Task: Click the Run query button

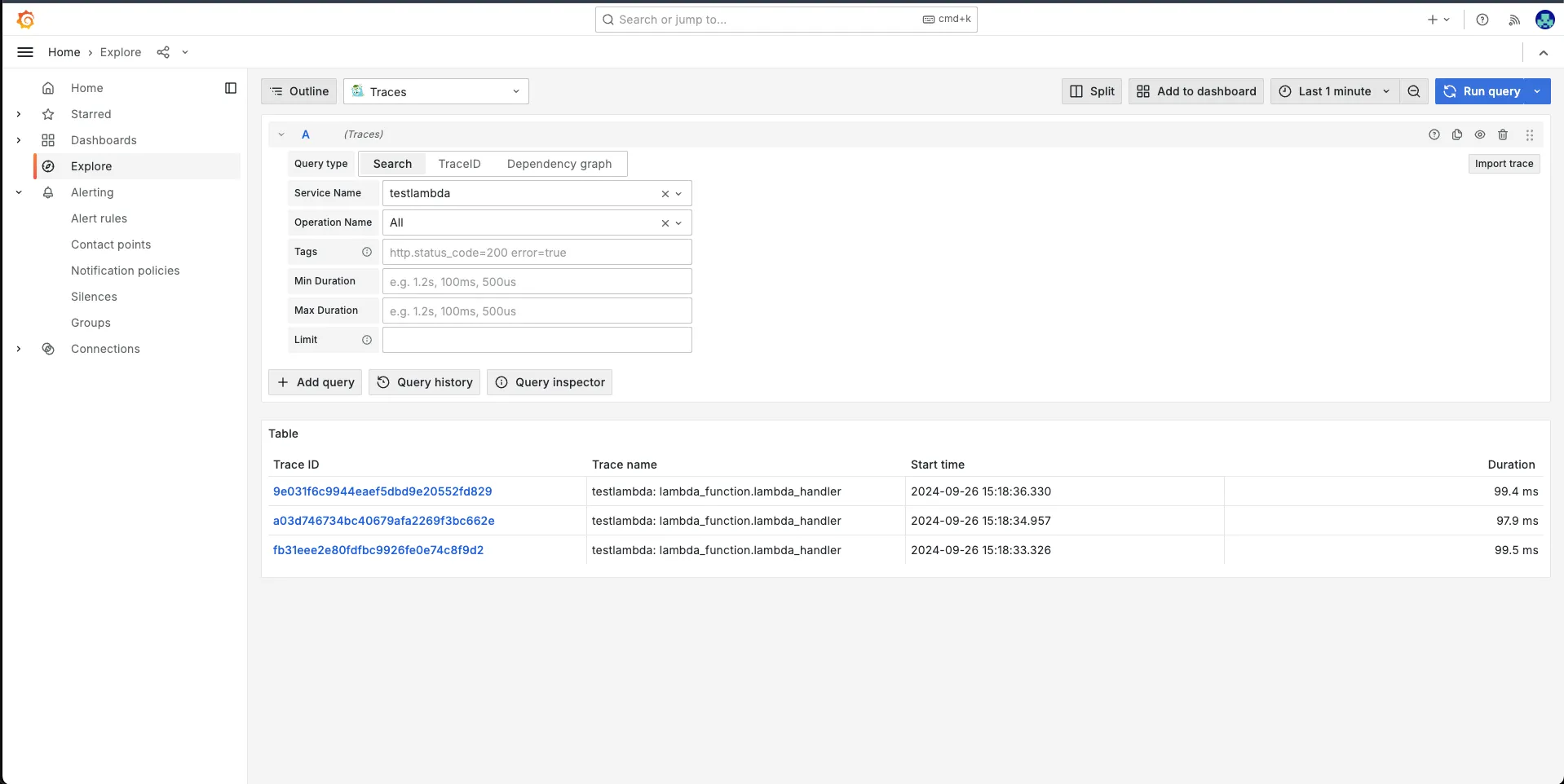Action: [1481, 91]
